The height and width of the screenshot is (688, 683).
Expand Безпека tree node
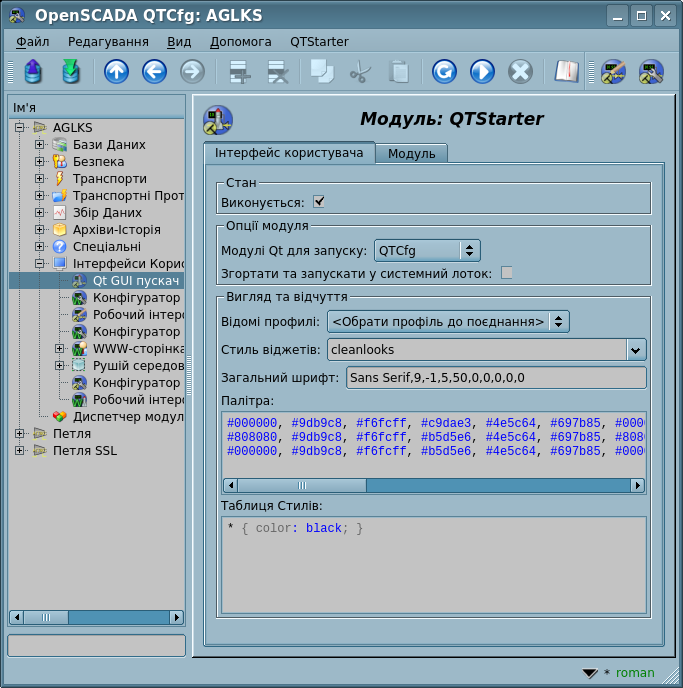point(39,161)
